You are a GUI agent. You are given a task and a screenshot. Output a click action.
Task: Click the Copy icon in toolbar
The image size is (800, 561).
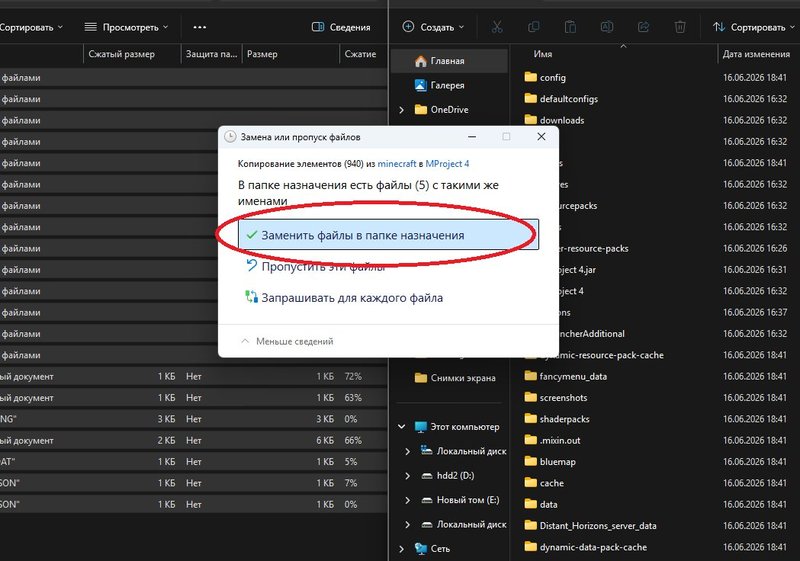click(x=534, y=27)
